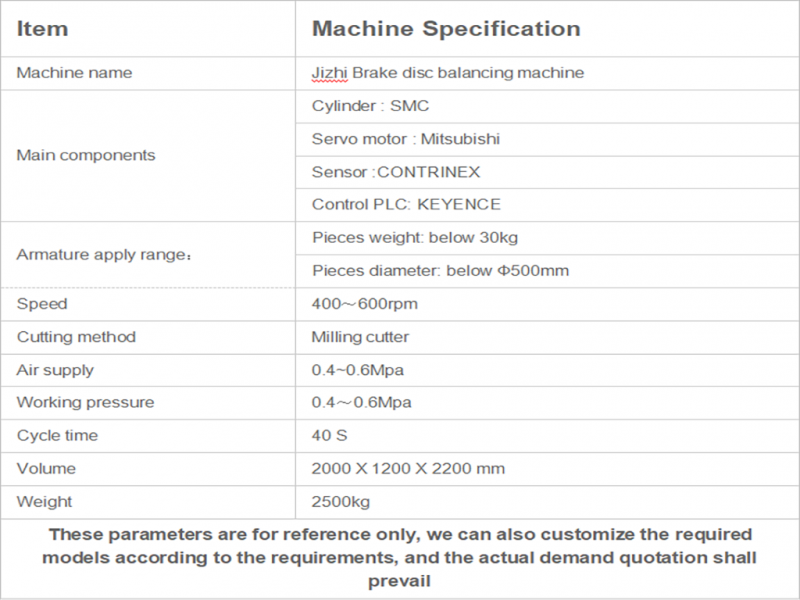Select Pieces weight: below 30kg cell
Screen dimensions: 800x600
(x=415, y=238)
